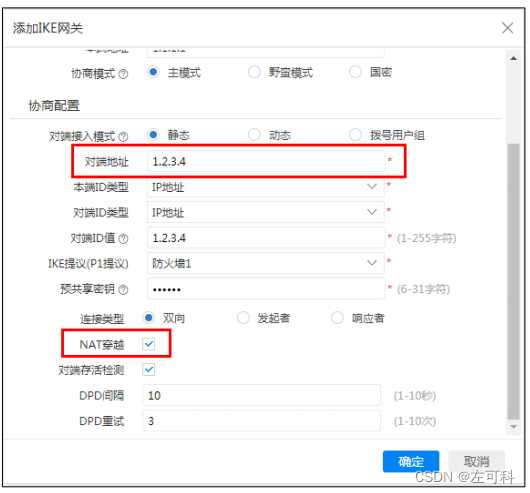Choose 国密 negotiation mode
This screenshot has width=530, height=493.
pyautogui.click(x=355, y=72)
